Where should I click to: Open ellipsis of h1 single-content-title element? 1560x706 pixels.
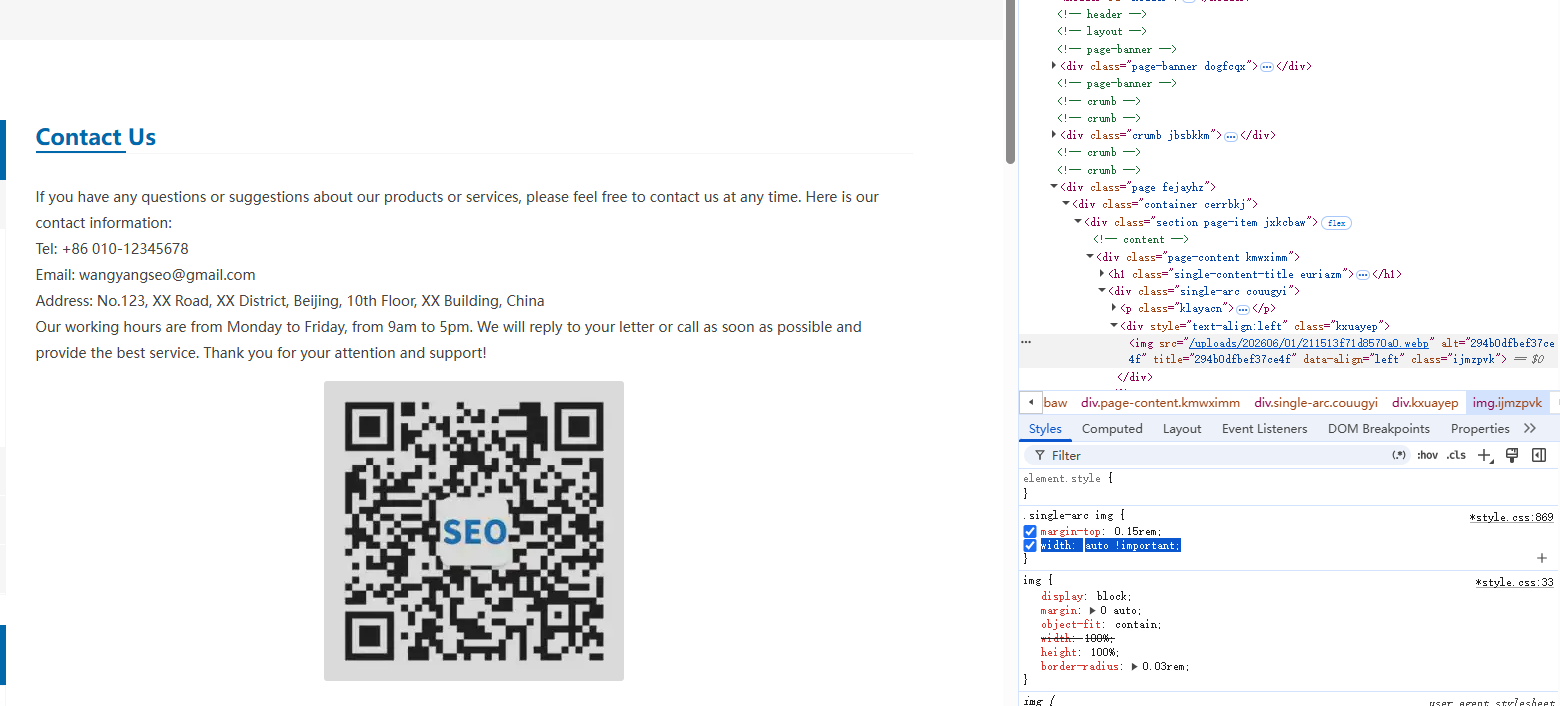pos(1362,274)
